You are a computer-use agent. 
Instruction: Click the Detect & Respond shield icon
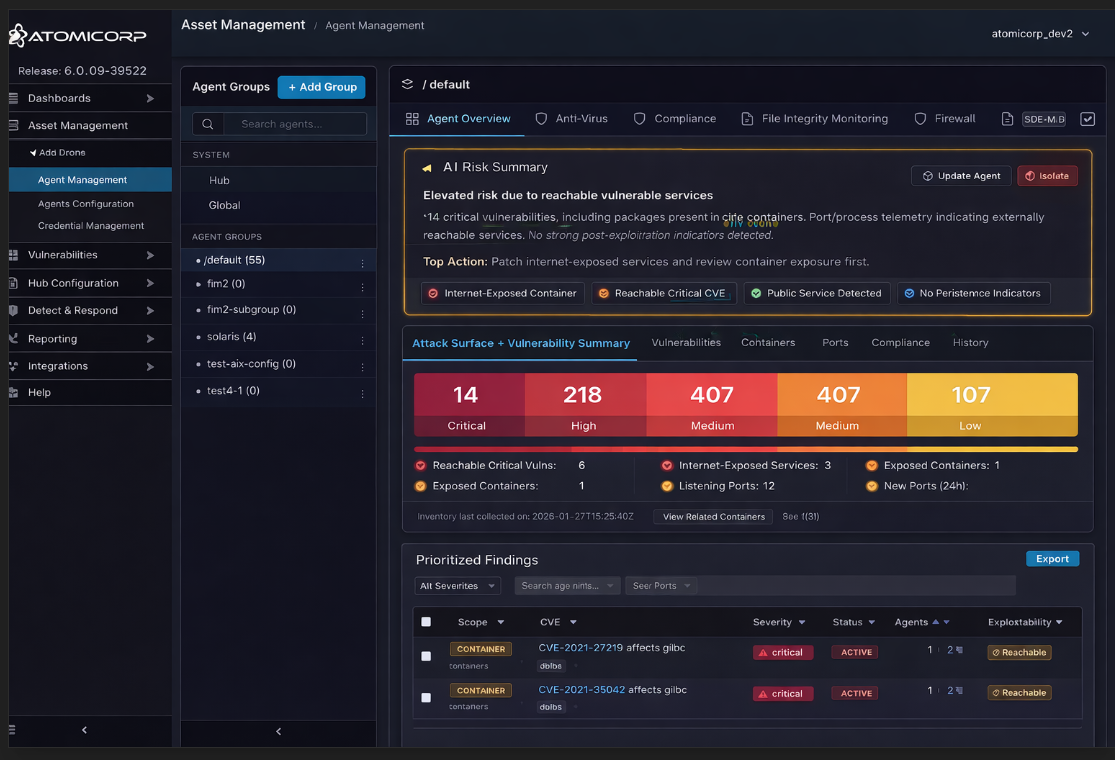point(14,310)
